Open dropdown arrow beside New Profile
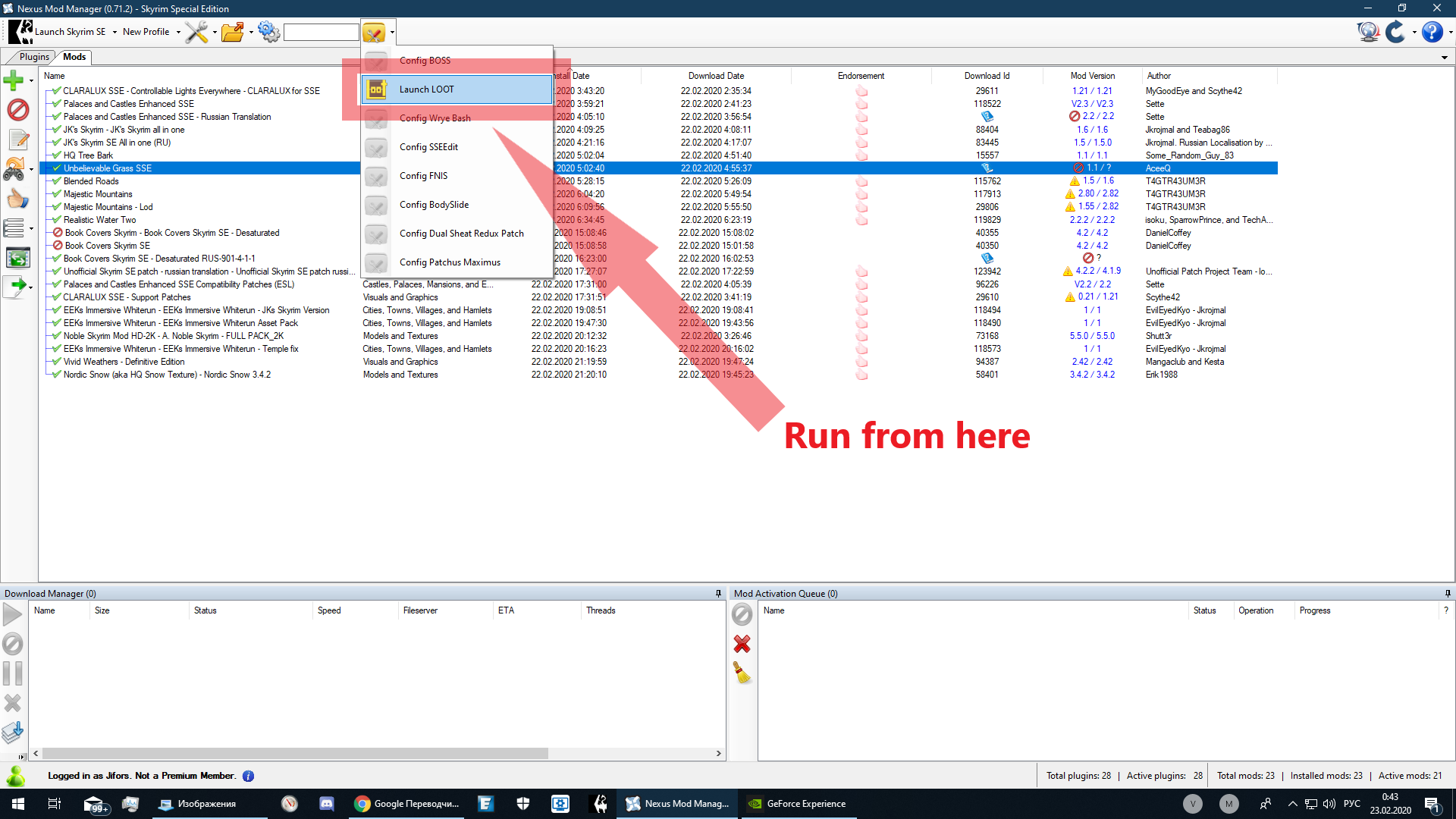Image resolution: width=1456 pixels, height=819 pixels. pos(178,32)
